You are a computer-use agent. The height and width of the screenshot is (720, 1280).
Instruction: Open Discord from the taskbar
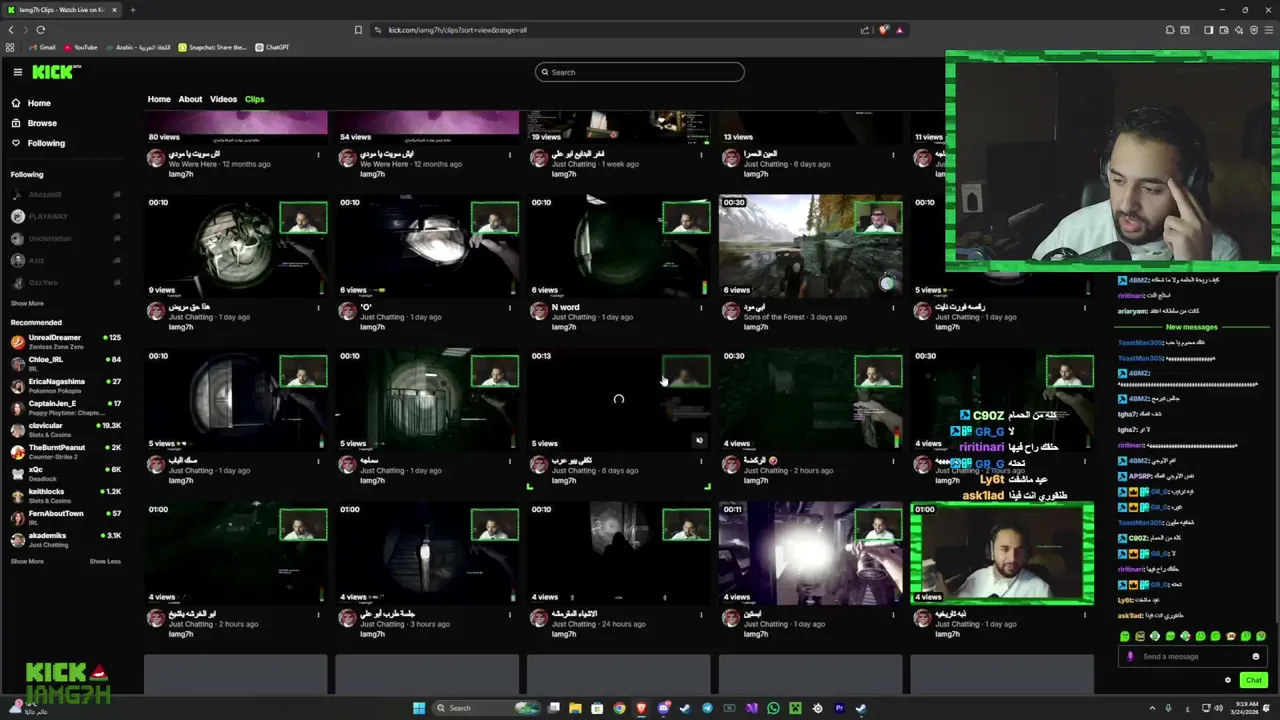pyautogui.click(x=663, y=708)
